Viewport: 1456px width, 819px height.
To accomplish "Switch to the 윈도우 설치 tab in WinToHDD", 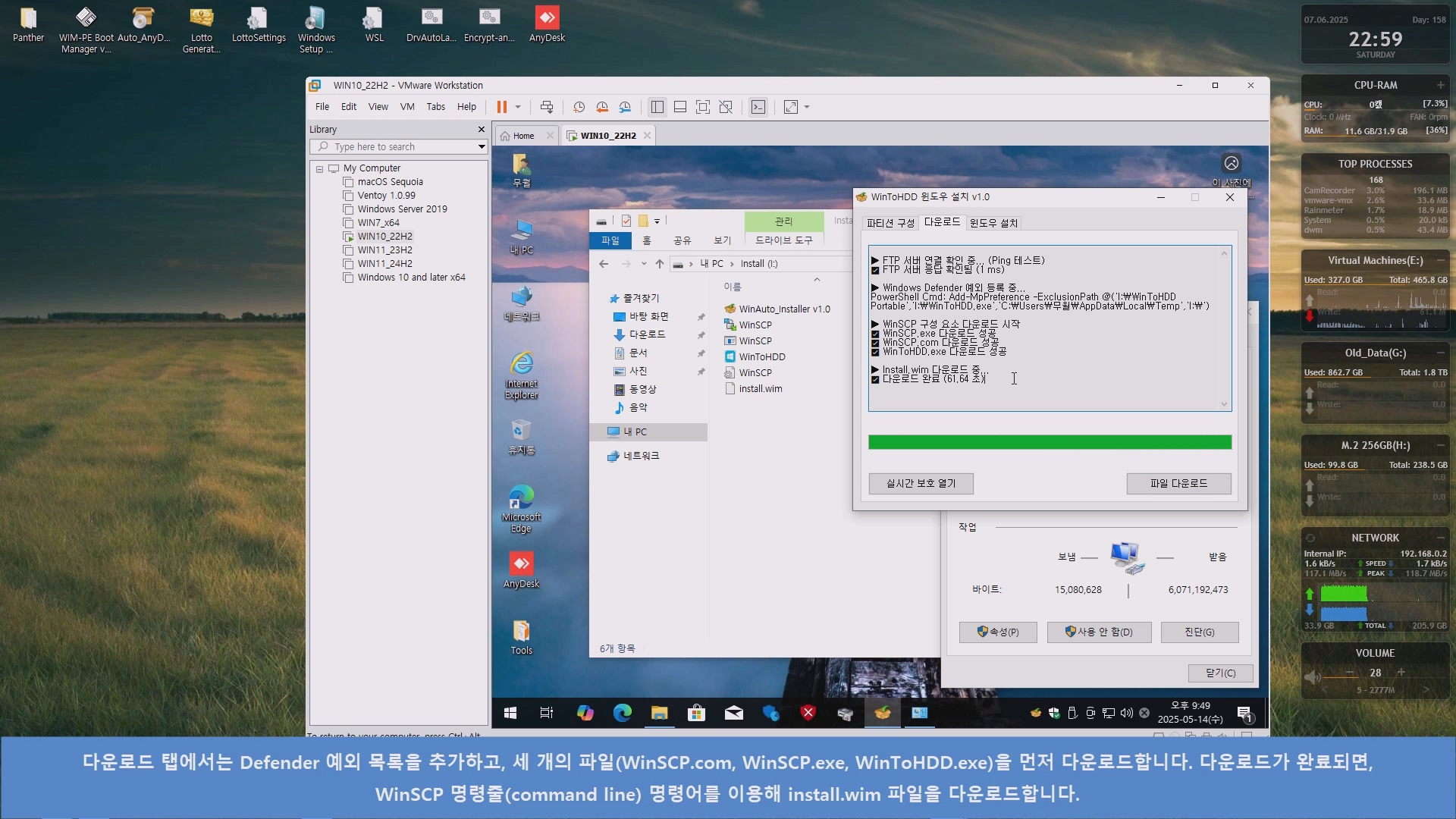I will click(993, 223).
